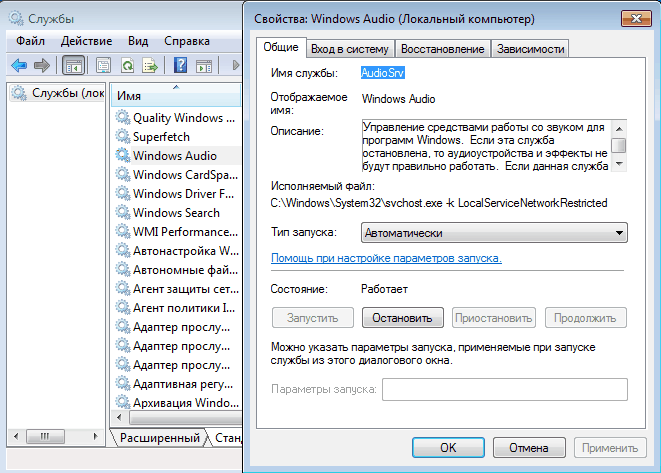Click the Forward arrow in Services toolbar
The height and width of the screenshot is (473, 661).
[42, 65]
